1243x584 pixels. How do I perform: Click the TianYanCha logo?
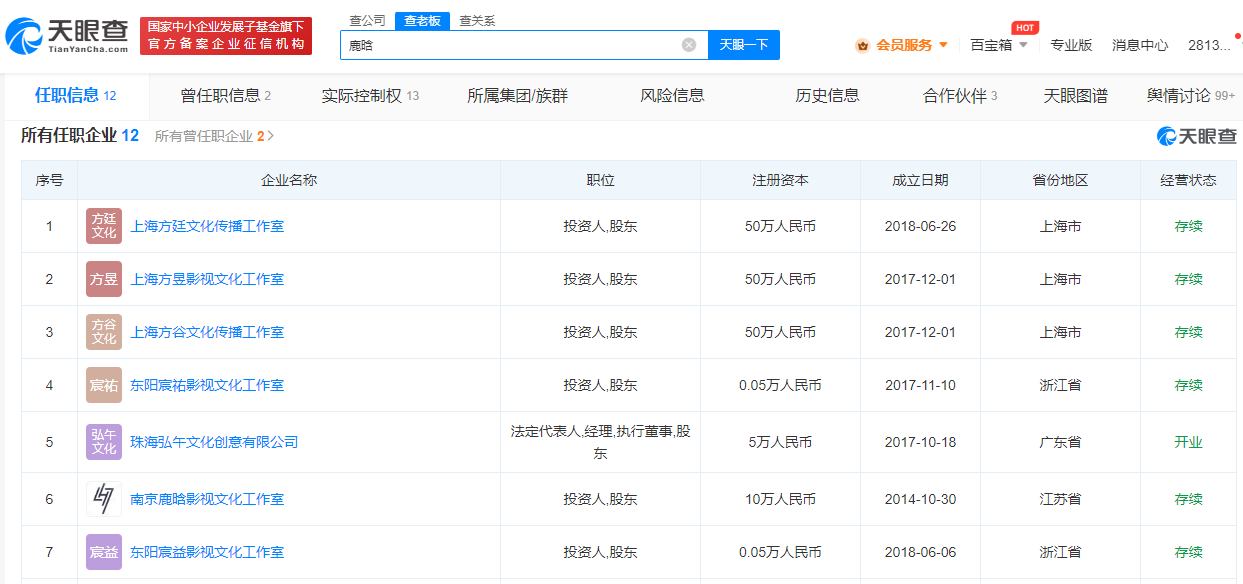(67, 37)
